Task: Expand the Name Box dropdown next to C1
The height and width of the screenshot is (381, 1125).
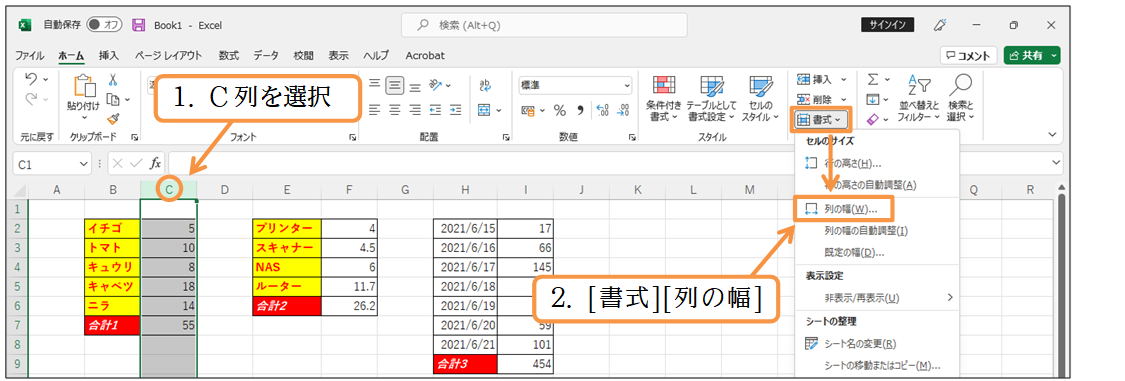Action: [85, 164]
